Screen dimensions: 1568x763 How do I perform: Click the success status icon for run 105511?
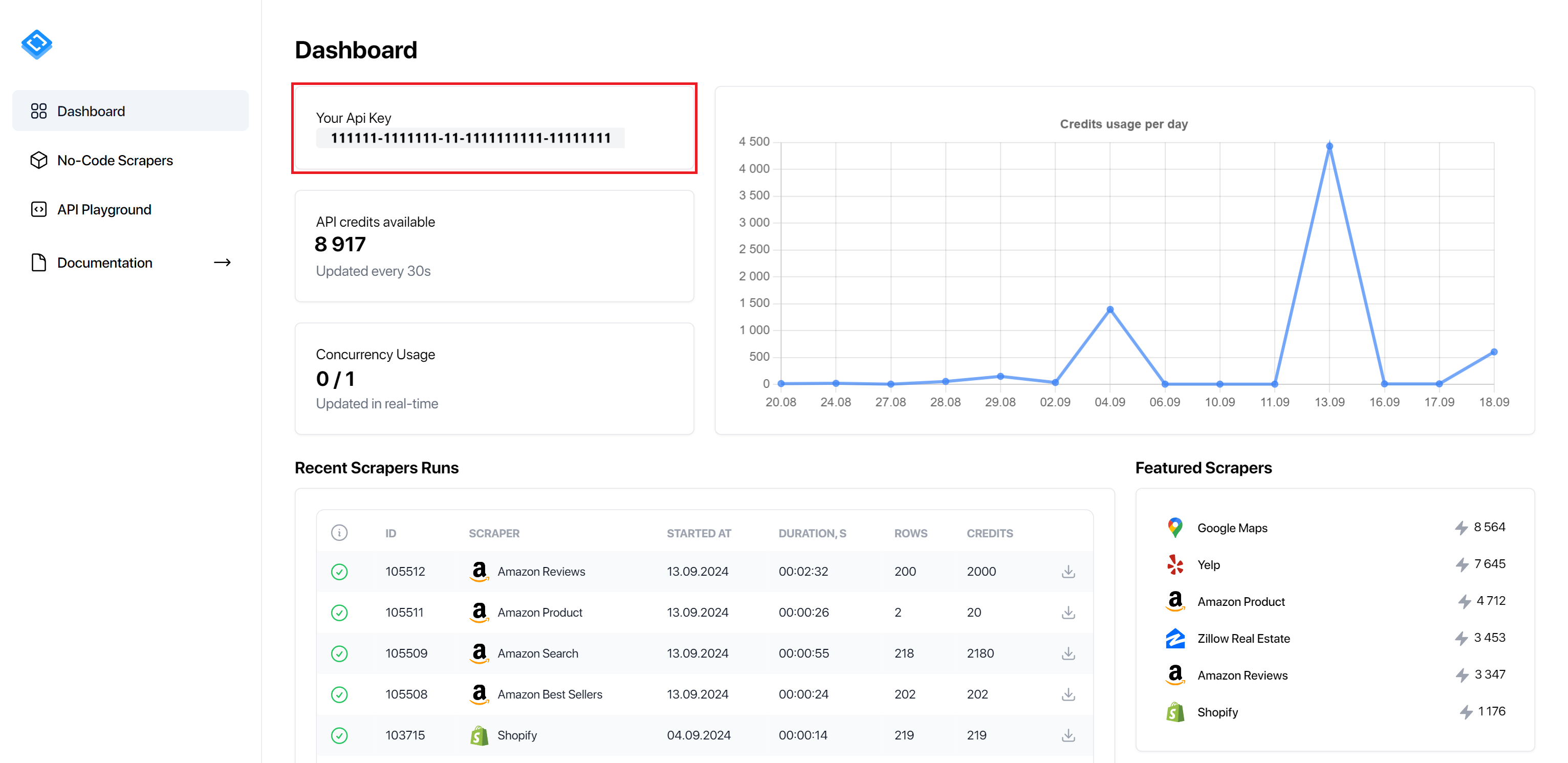[x=339, y=612]
